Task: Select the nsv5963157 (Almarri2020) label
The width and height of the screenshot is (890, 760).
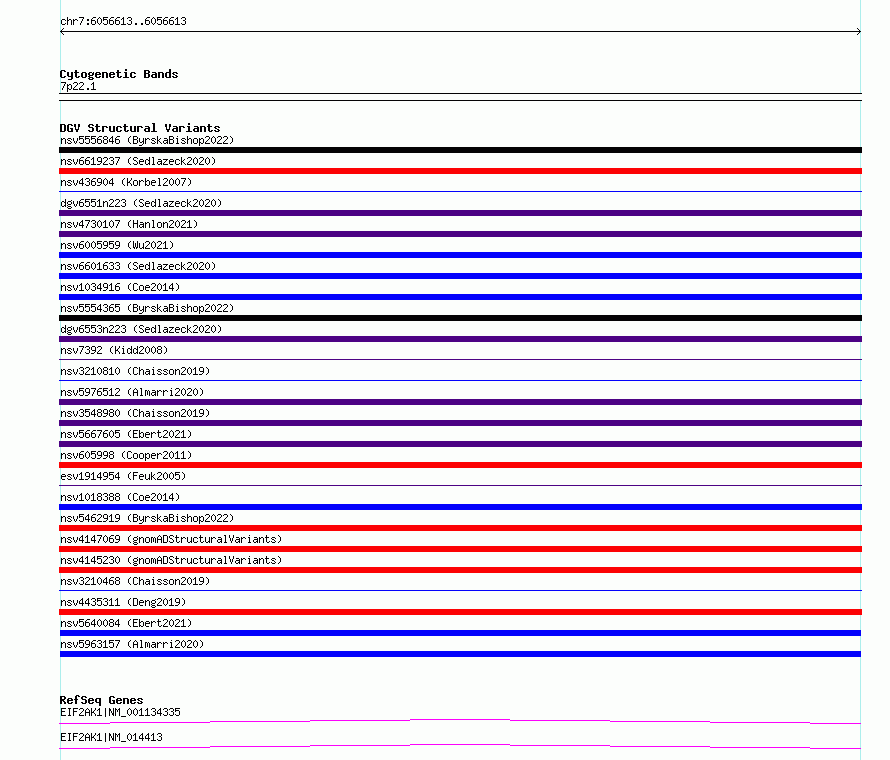Action: 132,644
